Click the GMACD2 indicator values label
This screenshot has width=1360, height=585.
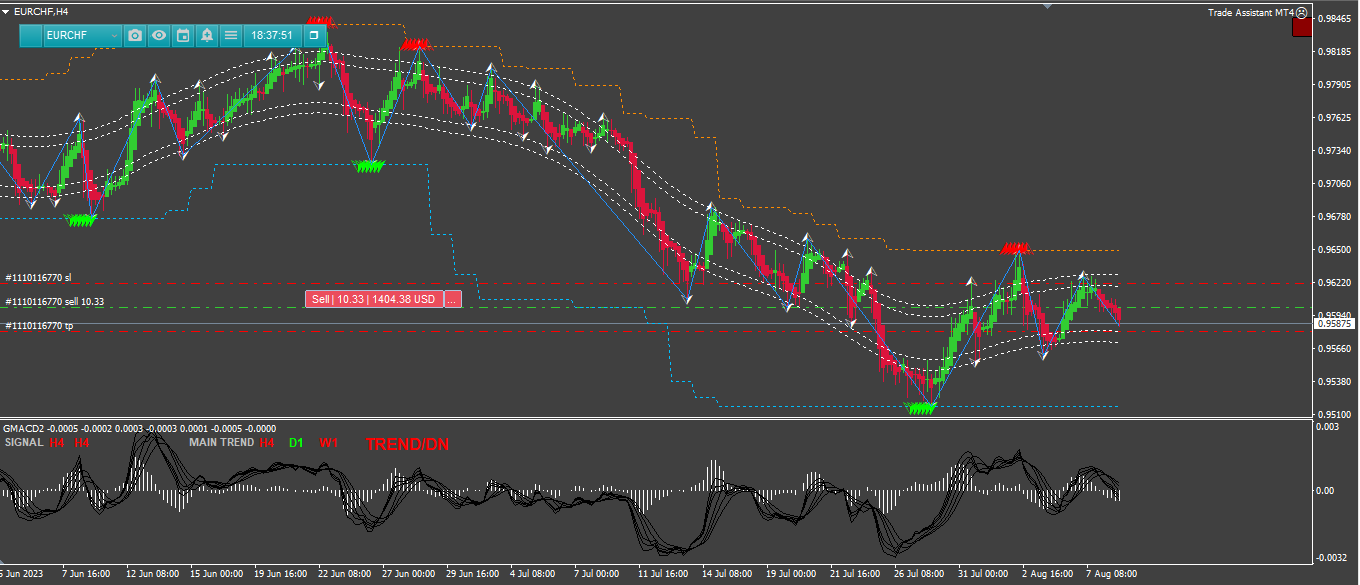pos(140,428)
